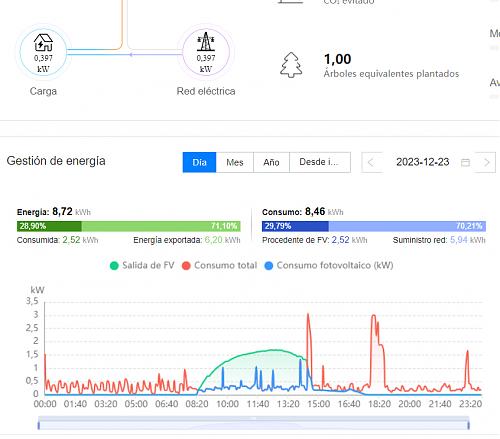Click the Red eléctrica pylon icon
Screen dimensions: 500x439
point(206,42)
